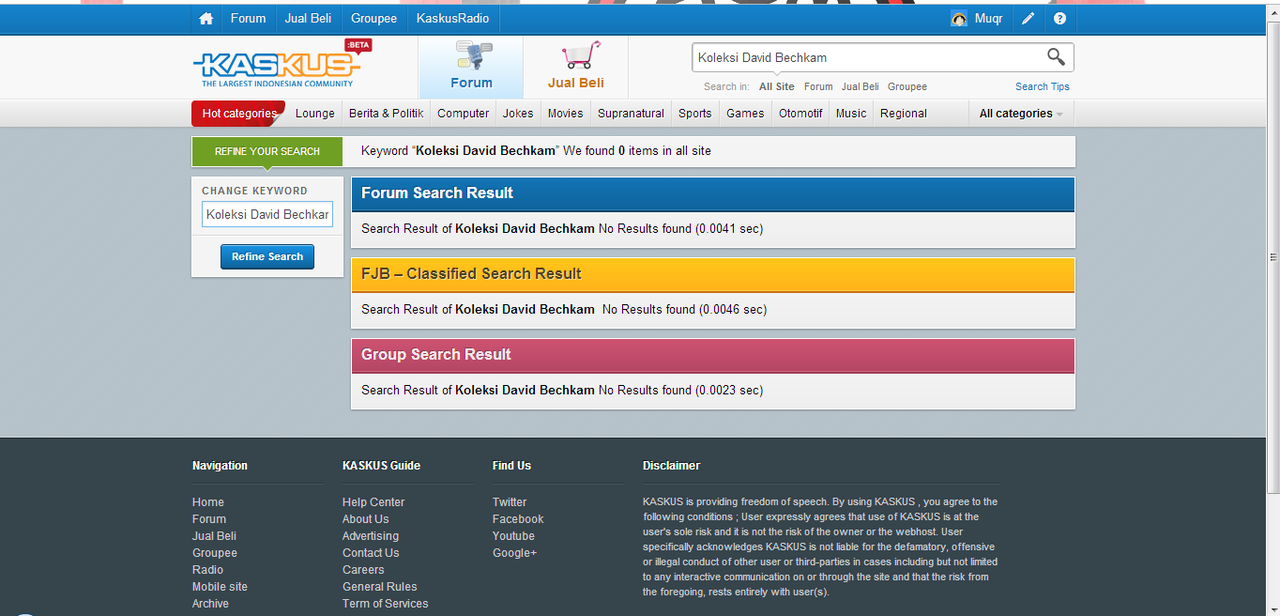Open Advertising footer link
This screenshot has height=616, width=1280.
coord(370,536)
